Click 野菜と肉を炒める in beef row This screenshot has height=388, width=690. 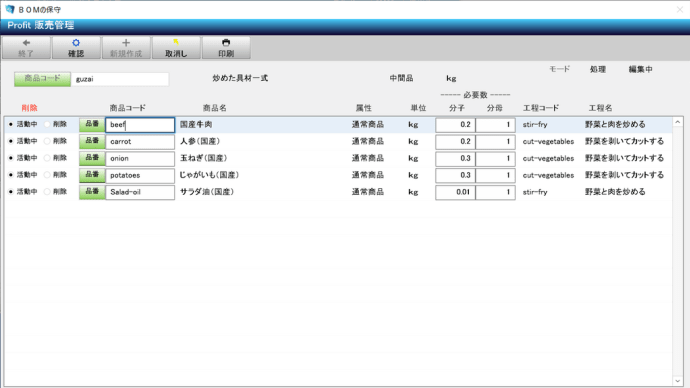[x=615, y=124]
